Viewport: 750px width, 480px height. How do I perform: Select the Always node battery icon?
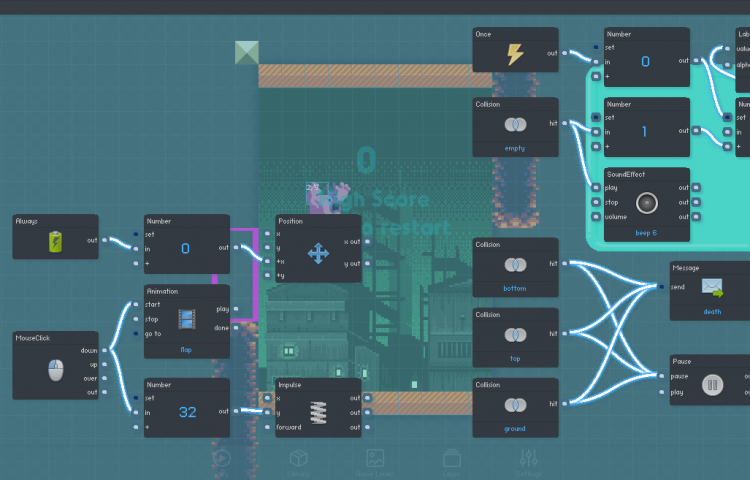click(55, 241)
